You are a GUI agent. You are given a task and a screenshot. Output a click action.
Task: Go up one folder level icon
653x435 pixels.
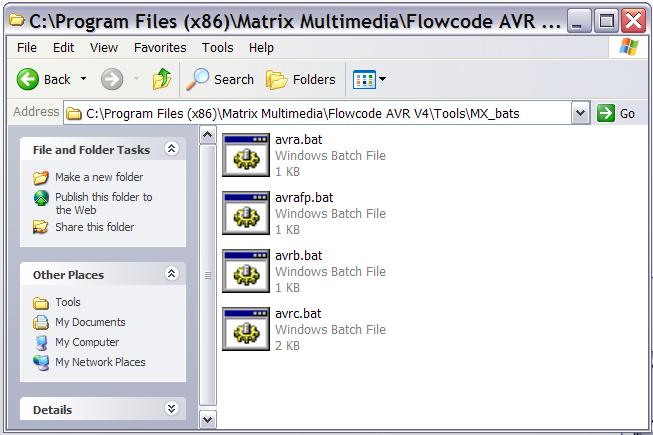point(162,79)
